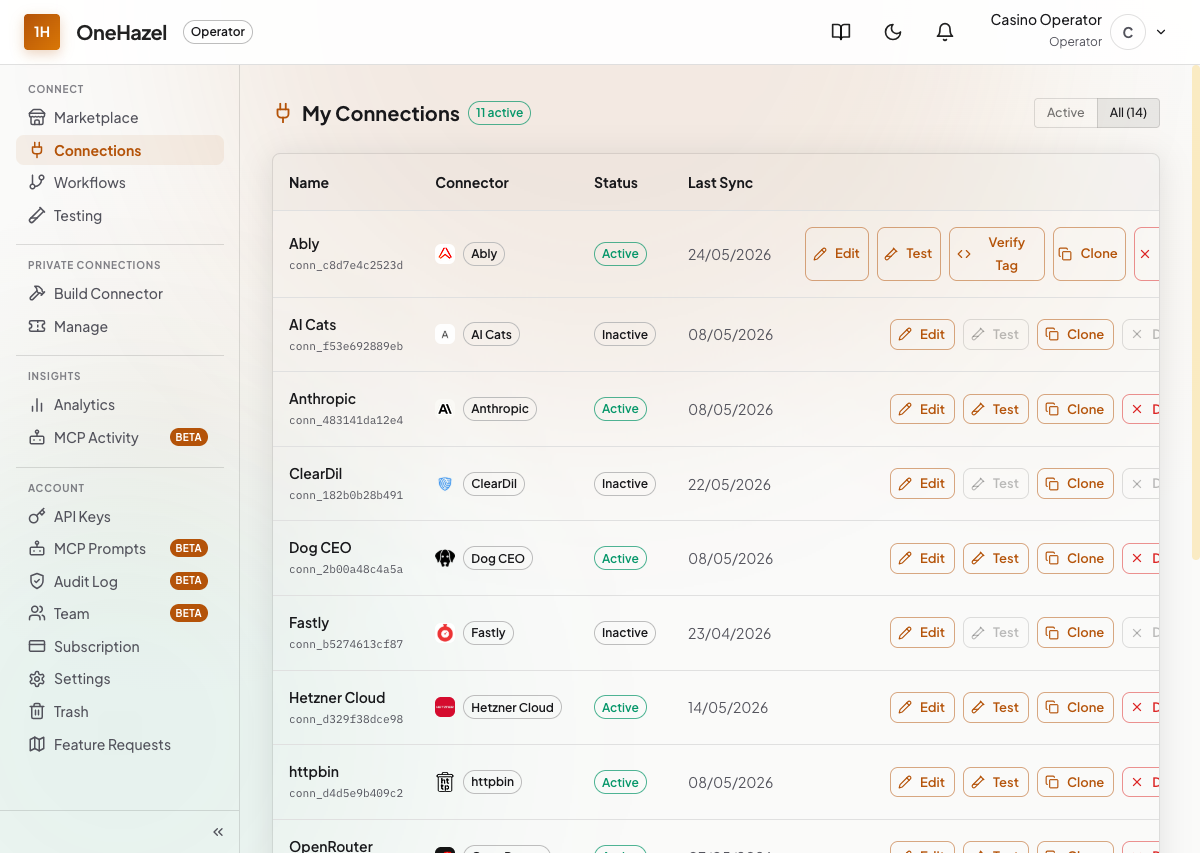Go to Testing page
Image resolution: width=1200 pixels, height=853 pixels.
click(x=120, y=216)
